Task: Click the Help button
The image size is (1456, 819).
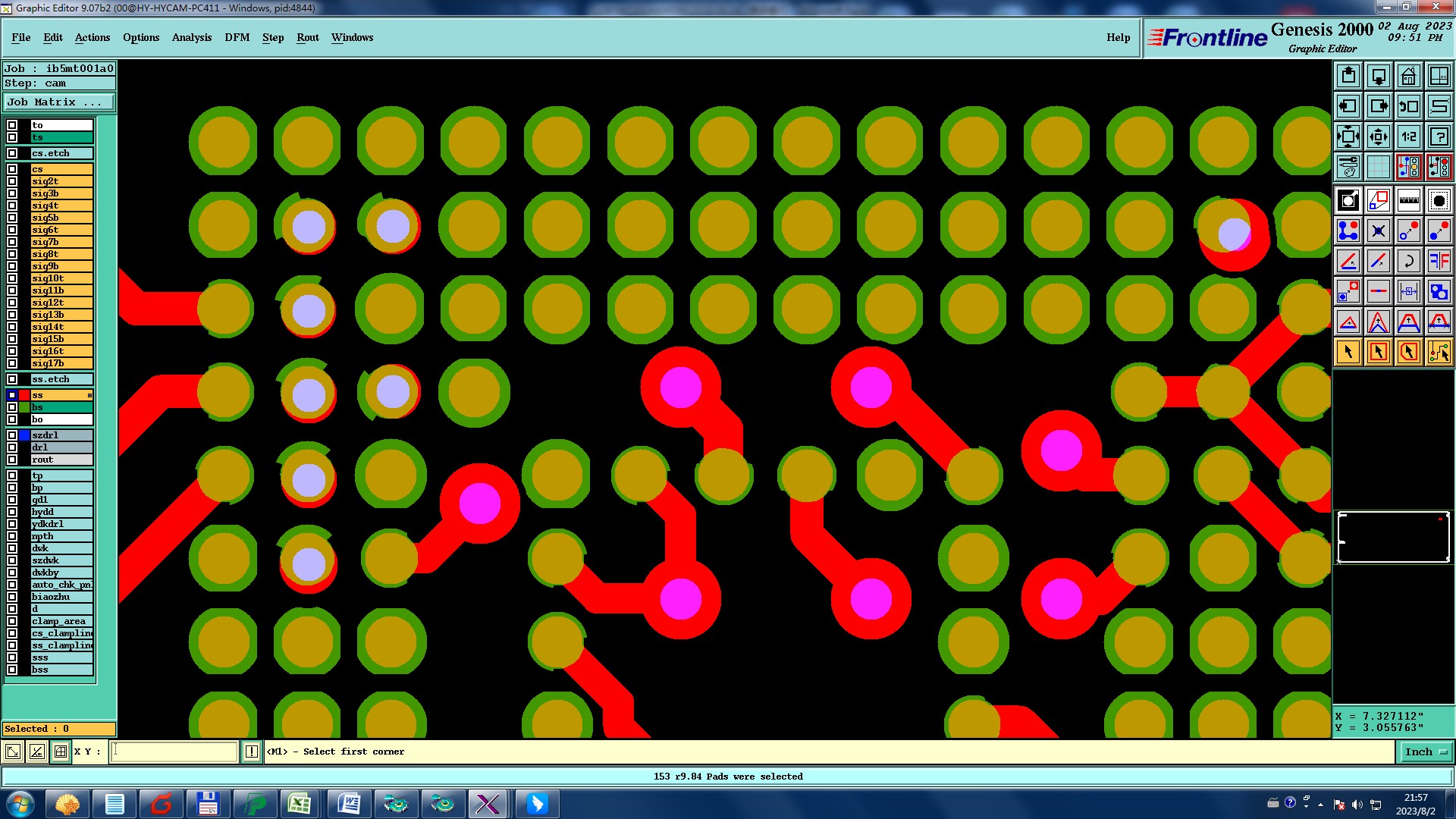Action: [1118, 37]
